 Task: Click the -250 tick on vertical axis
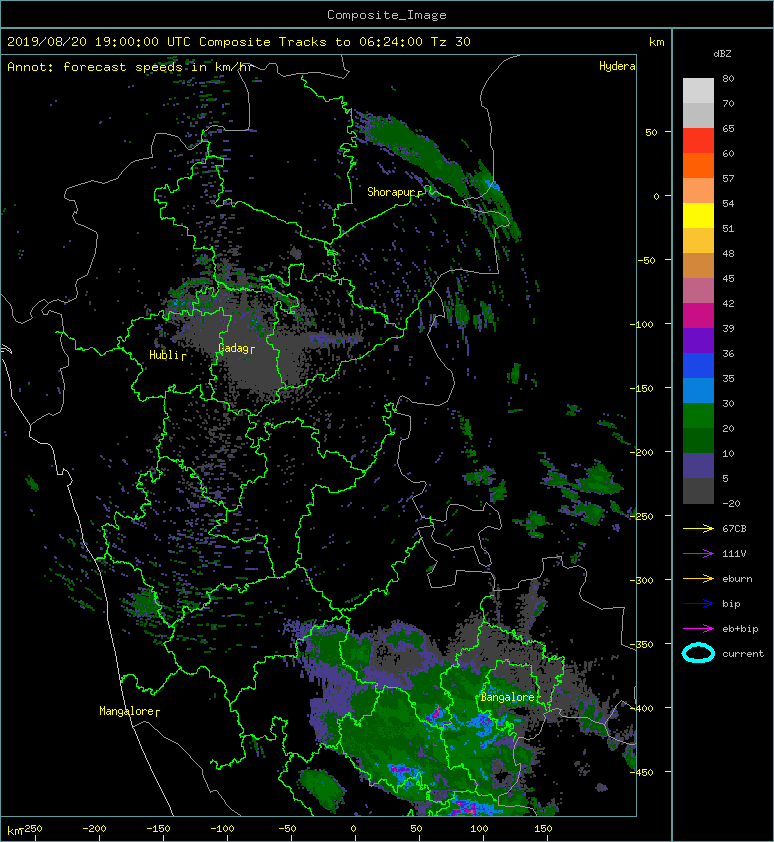642,516
